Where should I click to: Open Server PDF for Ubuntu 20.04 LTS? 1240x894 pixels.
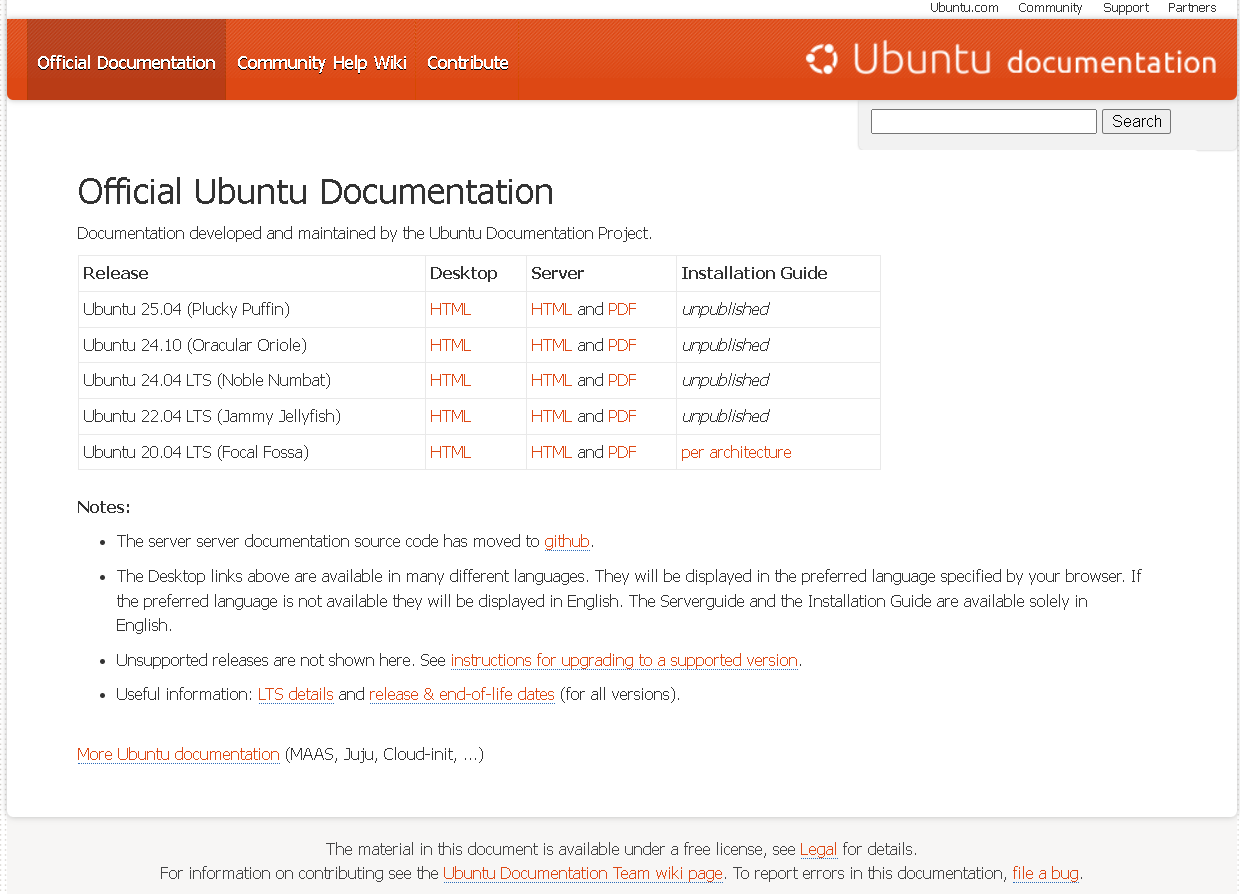pyautogui.click(x=622, y=452)
